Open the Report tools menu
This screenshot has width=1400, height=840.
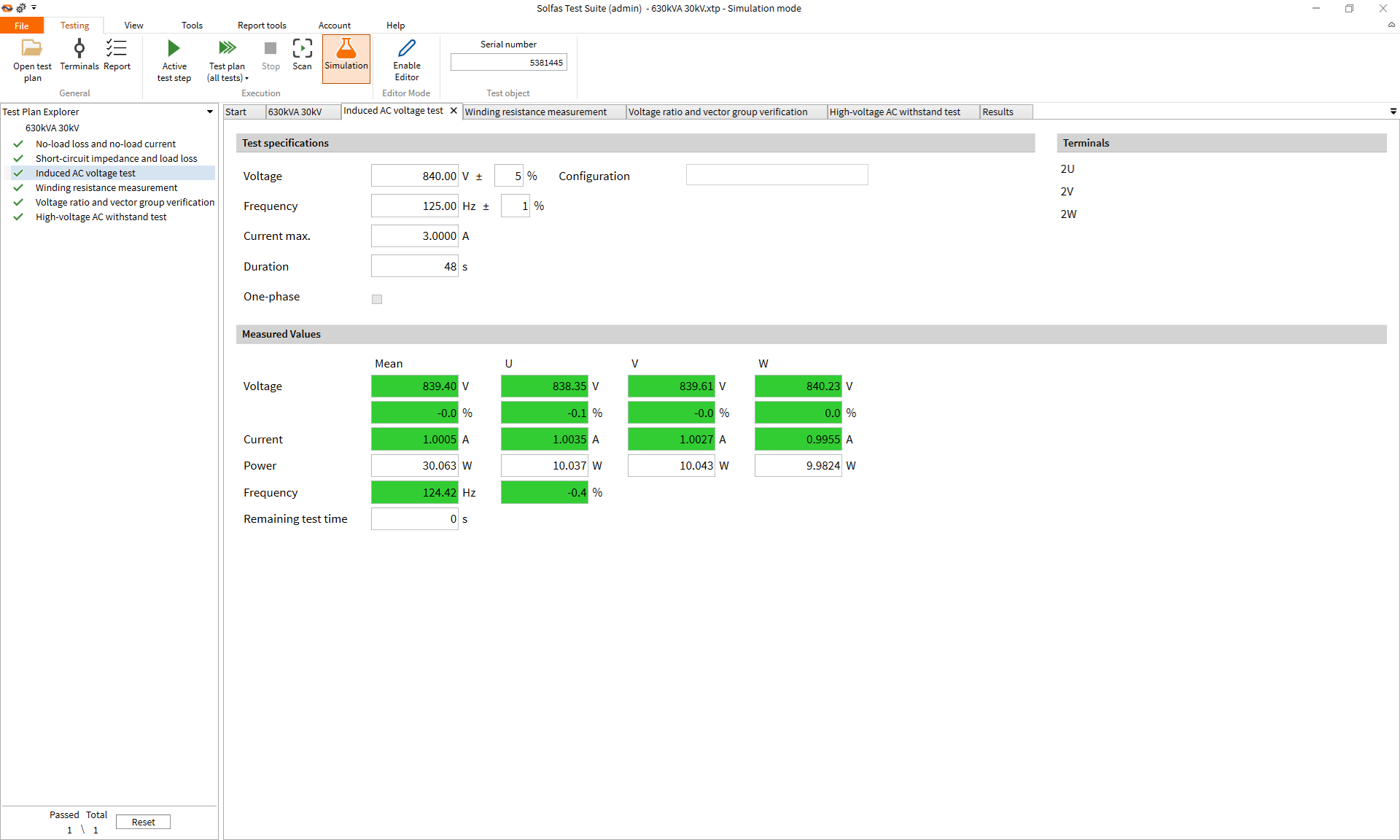pos(262,26)
